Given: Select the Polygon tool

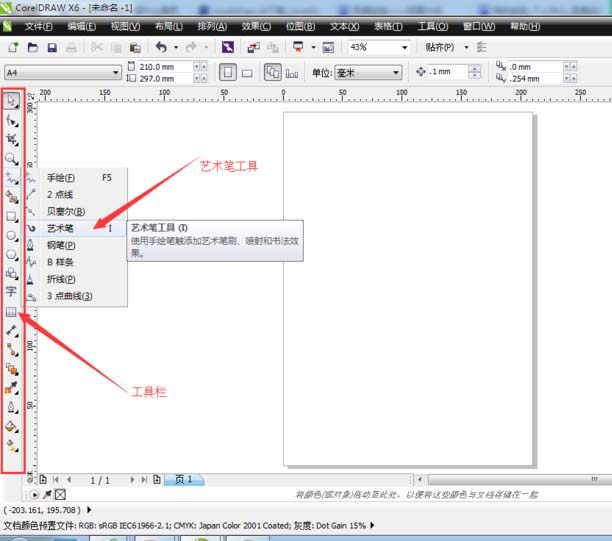Looking at the screenshot, I should click(12, 254).
